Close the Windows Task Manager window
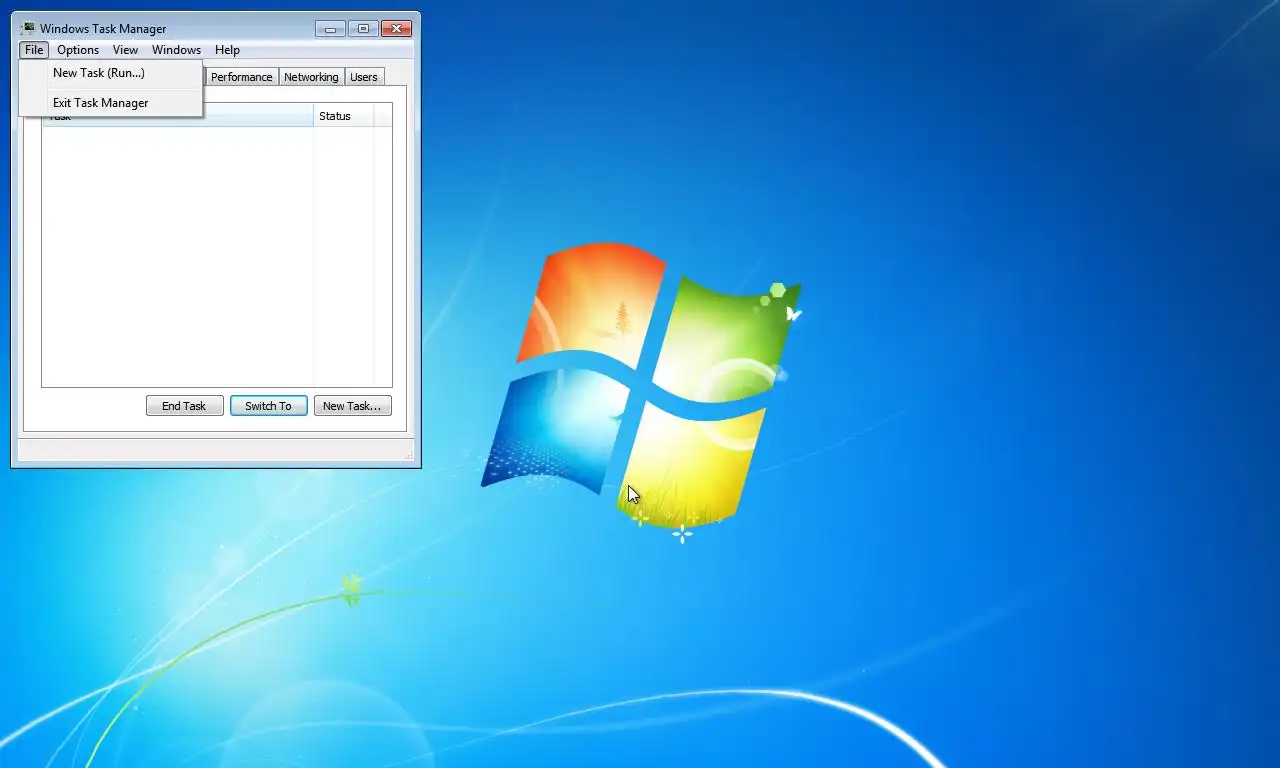Viewport: 1280px width, 768px height. coord(397,29)
